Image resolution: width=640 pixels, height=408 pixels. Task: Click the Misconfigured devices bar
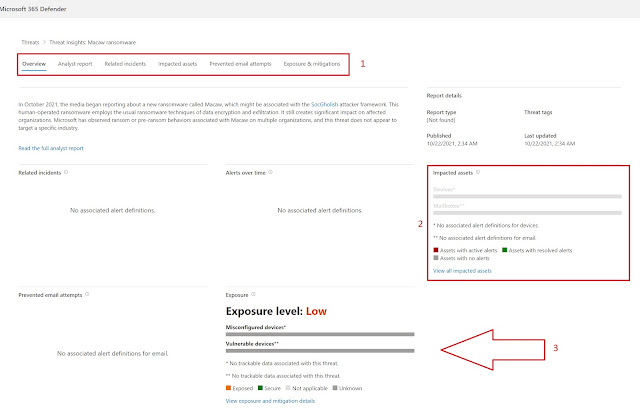320,334
